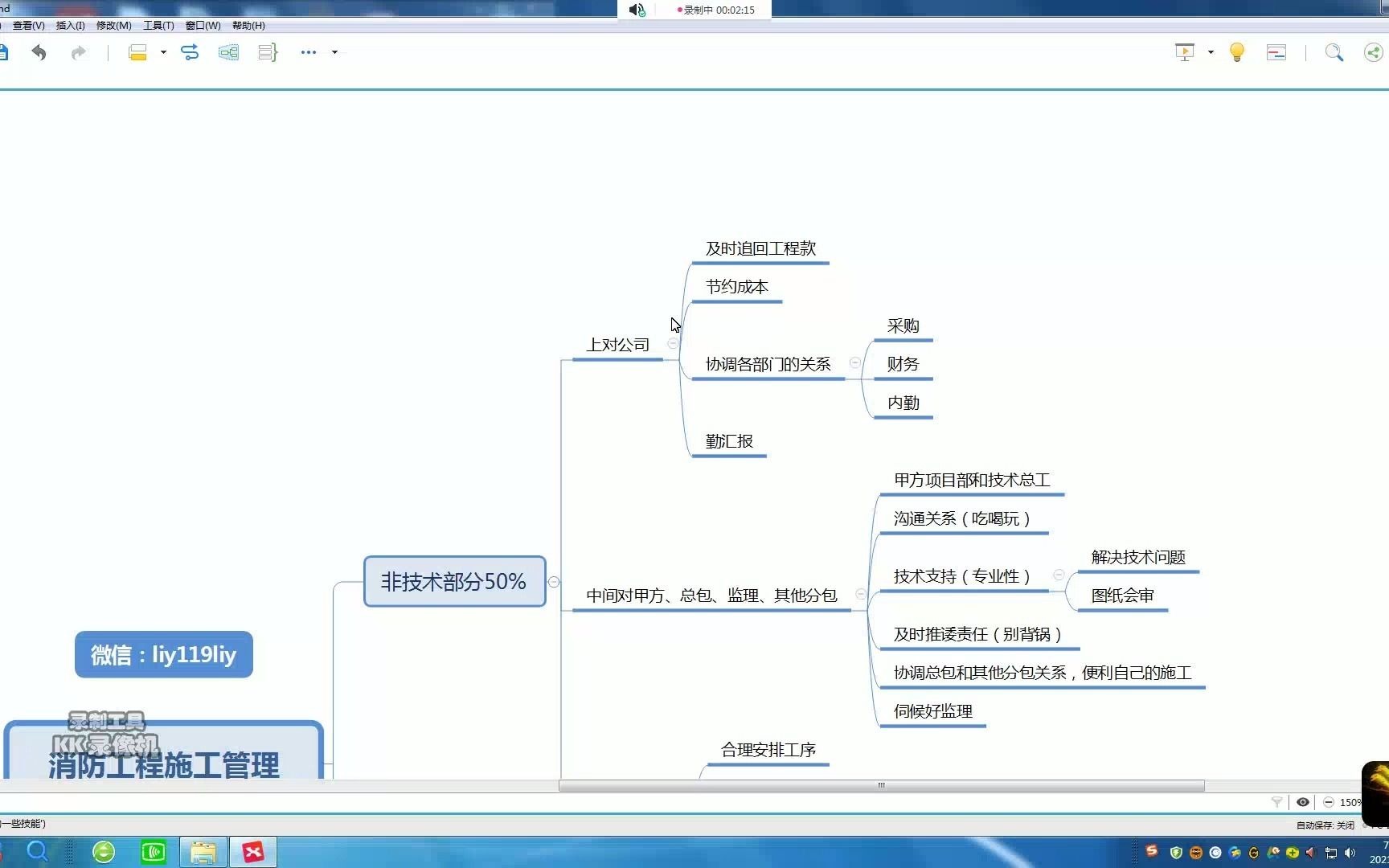1389x868 pixels.
Task: Select the 及时追回工程款 topic
Action: click(x=760, y=248)
